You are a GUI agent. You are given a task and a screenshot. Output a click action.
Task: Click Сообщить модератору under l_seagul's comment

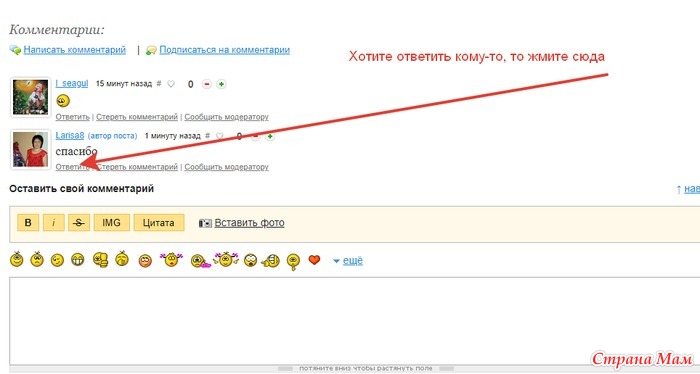(226, 117)
